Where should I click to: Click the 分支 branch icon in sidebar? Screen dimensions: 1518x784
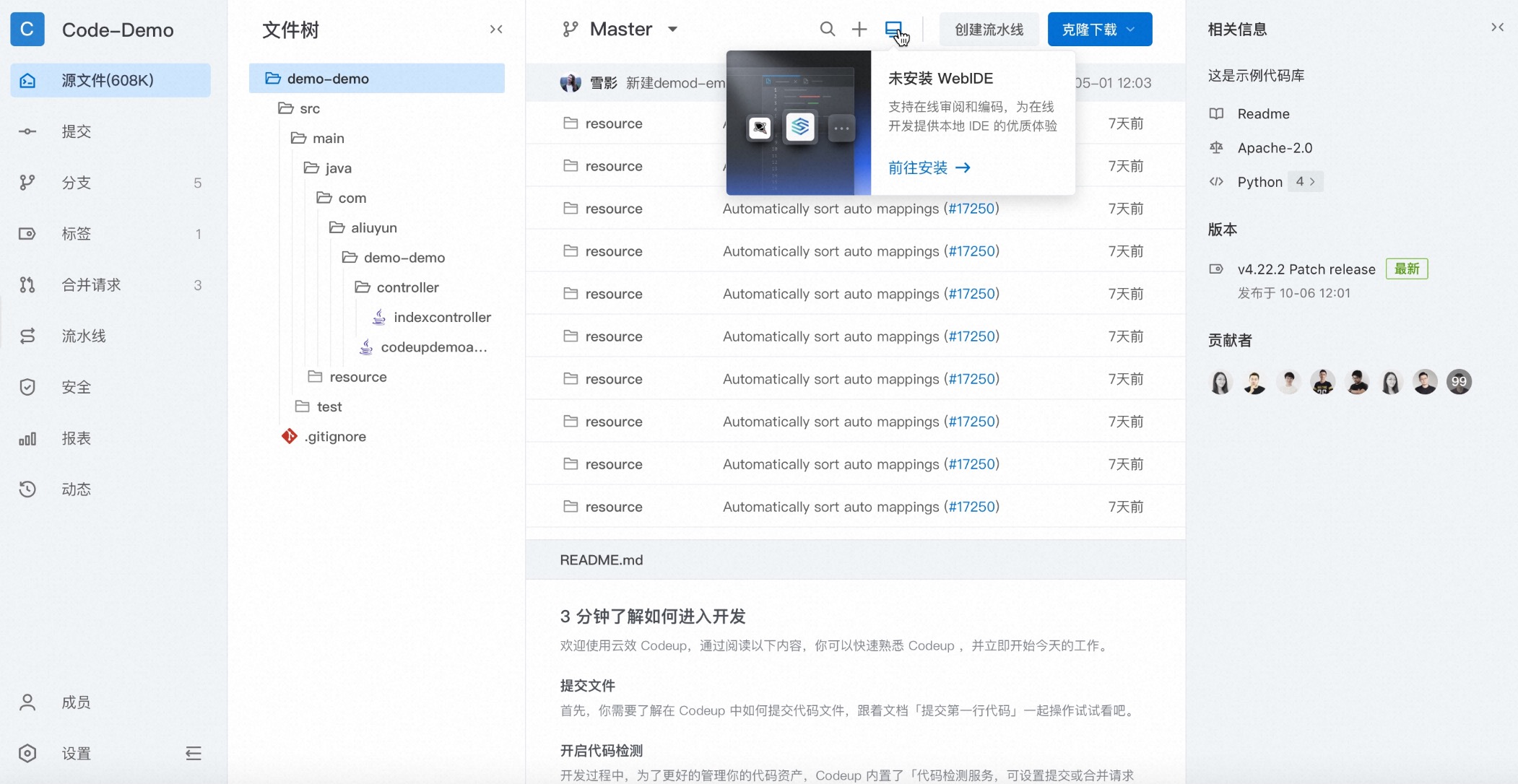tap(27, 183)
